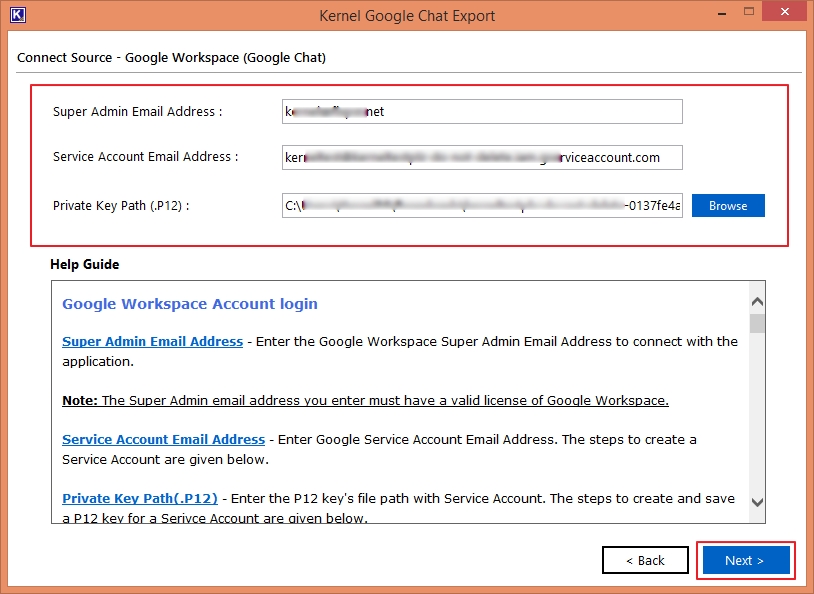The width and height of the screenshot is (814, 594).
Task: Open the Private Key Path(.P12) help link
Action: [x=140, y=498]
